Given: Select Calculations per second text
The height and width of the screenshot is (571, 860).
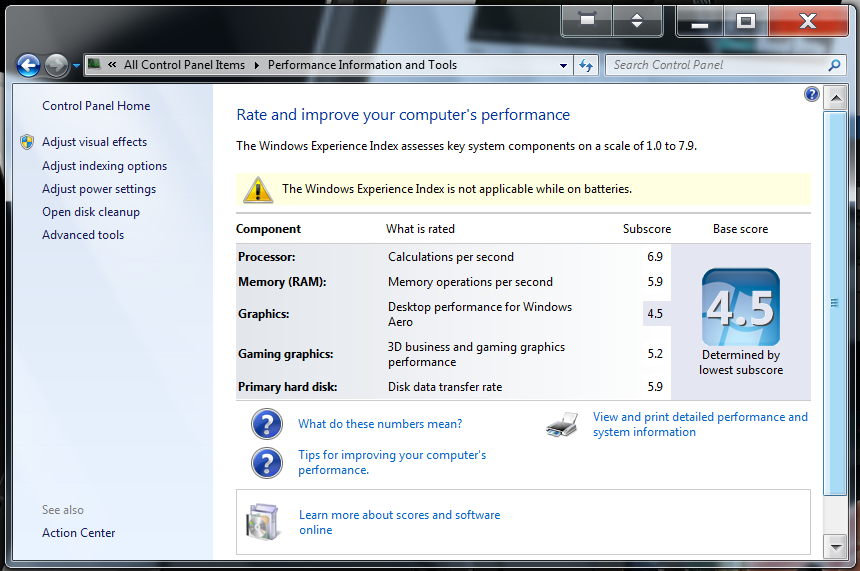Looking at the screenshot, I should pos(451,257).
